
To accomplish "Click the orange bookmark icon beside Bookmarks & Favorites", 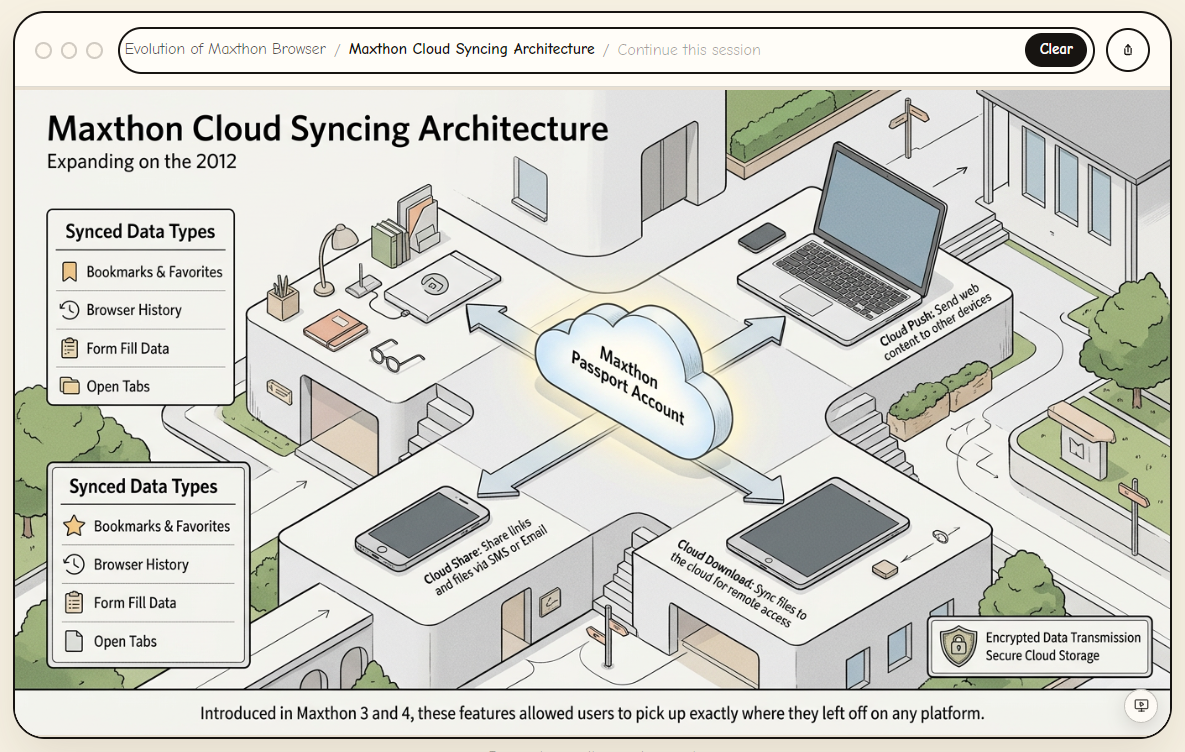I will pos(69,272).
